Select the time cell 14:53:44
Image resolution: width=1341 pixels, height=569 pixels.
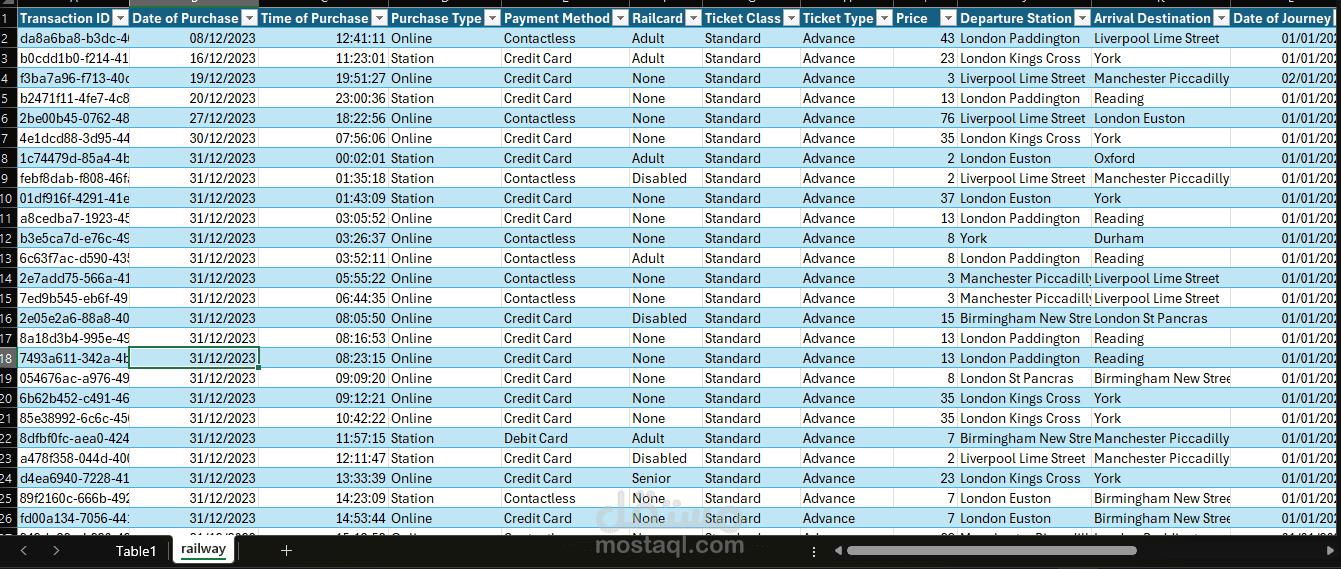[323, 518]
